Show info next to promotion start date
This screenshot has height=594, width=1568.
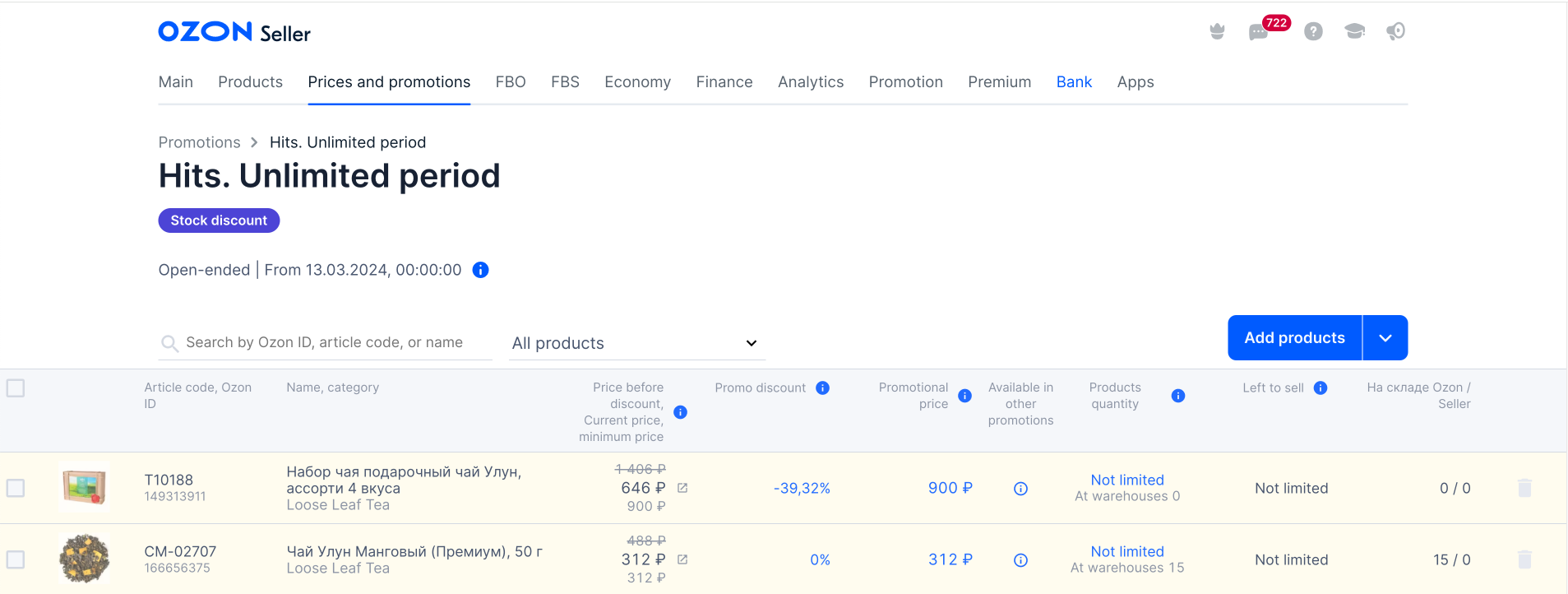[481, 270]
